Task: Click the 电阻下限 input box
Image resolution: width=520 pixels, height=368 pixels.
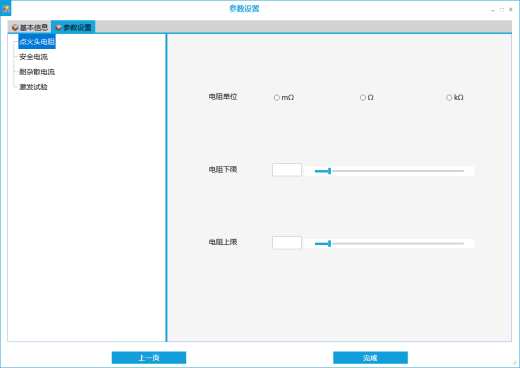Action: [x=287, y=170]
